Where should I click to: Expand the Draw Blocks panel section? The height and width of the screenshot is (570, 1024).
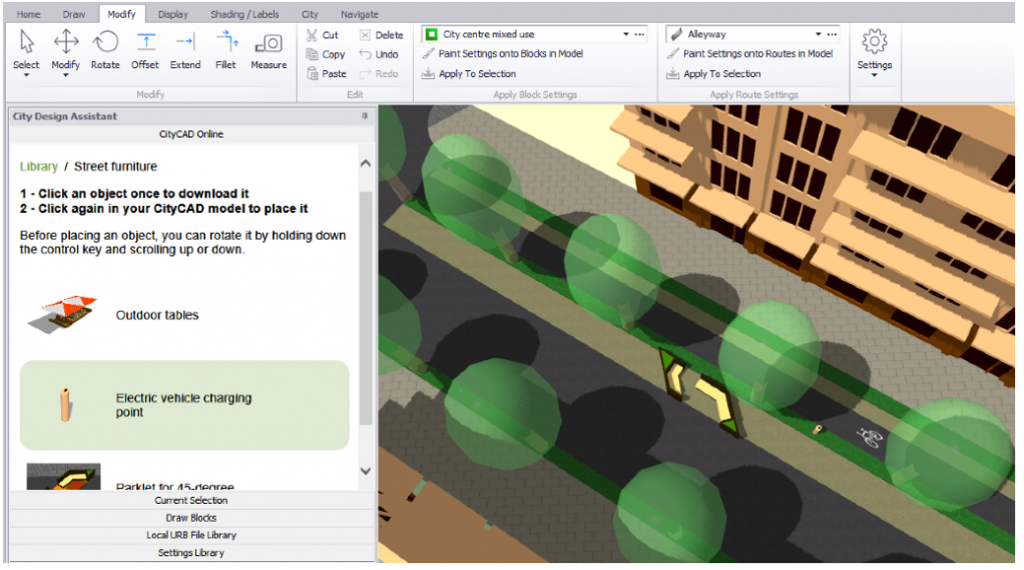(191, 518)
